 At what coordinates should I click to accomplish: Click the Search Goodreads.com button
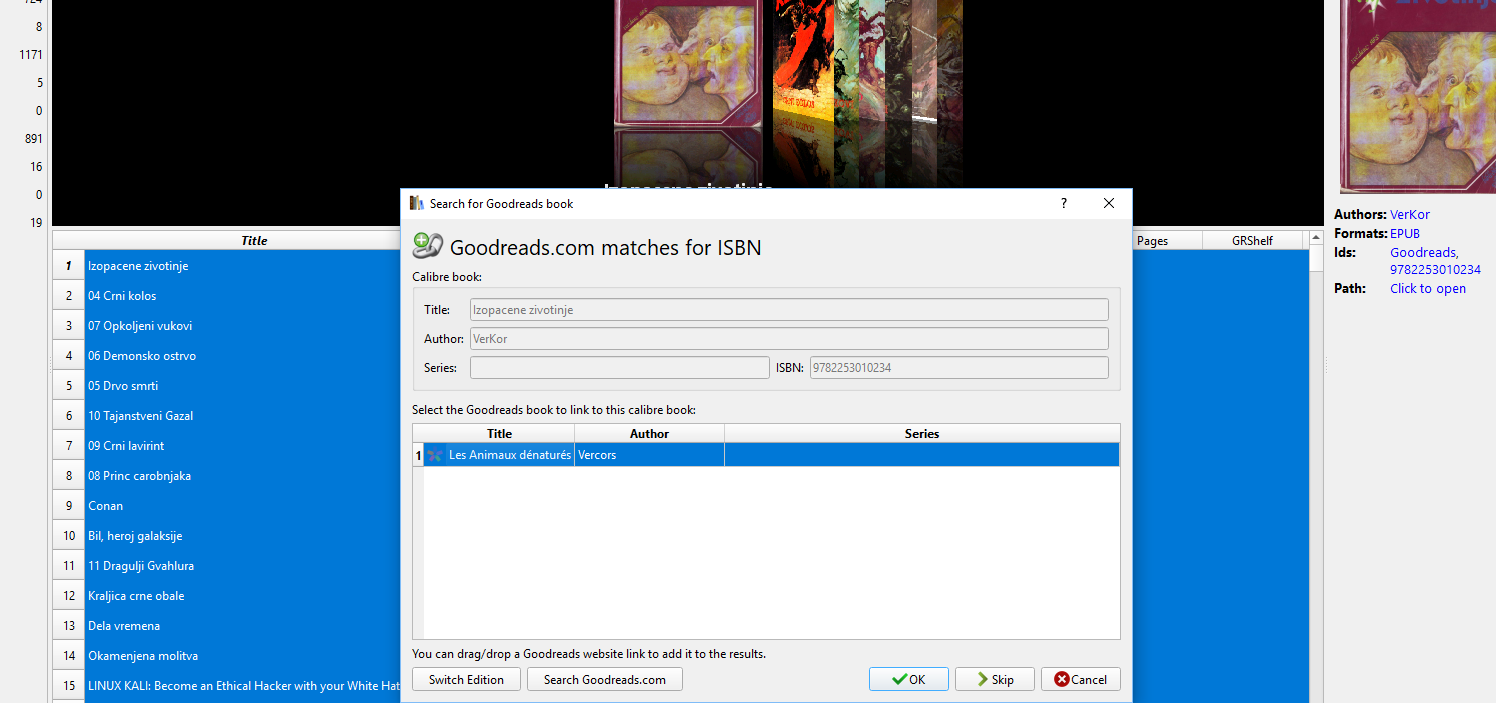click(x=604, y=679)
